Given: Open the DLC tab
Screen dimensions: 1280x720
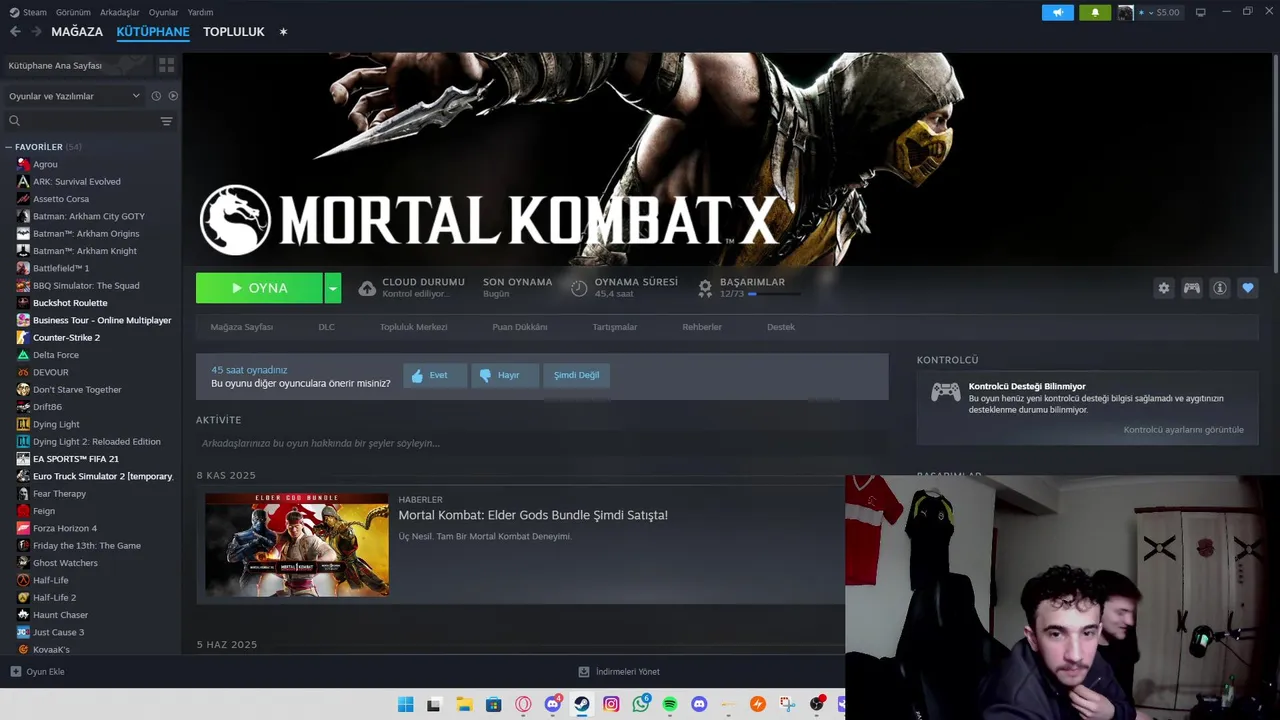Looking at the screenshot, I should (x=326, y=327).
